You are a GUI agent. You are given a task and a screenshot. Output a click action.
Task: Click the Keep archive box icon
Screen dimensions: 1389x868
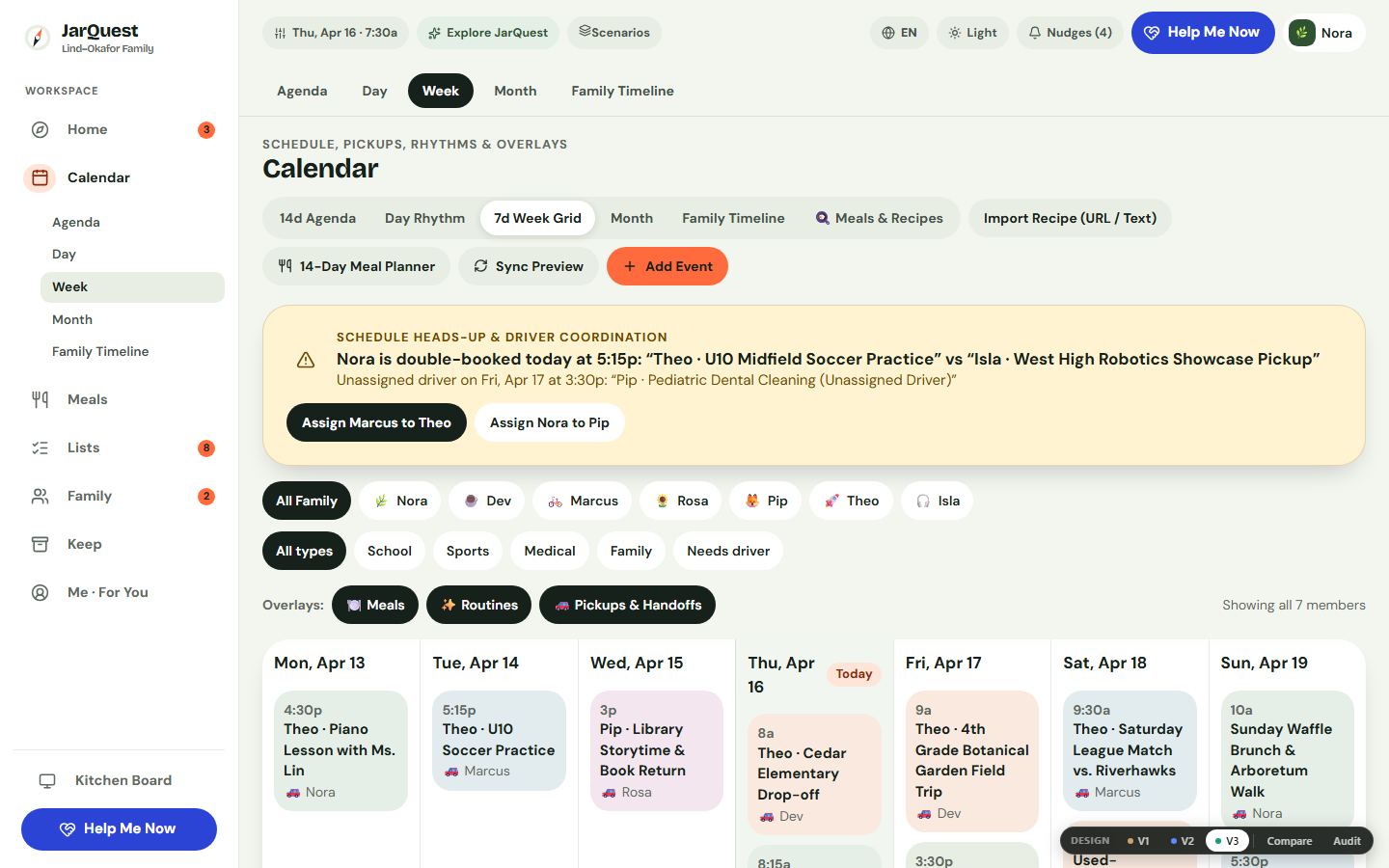40,544
